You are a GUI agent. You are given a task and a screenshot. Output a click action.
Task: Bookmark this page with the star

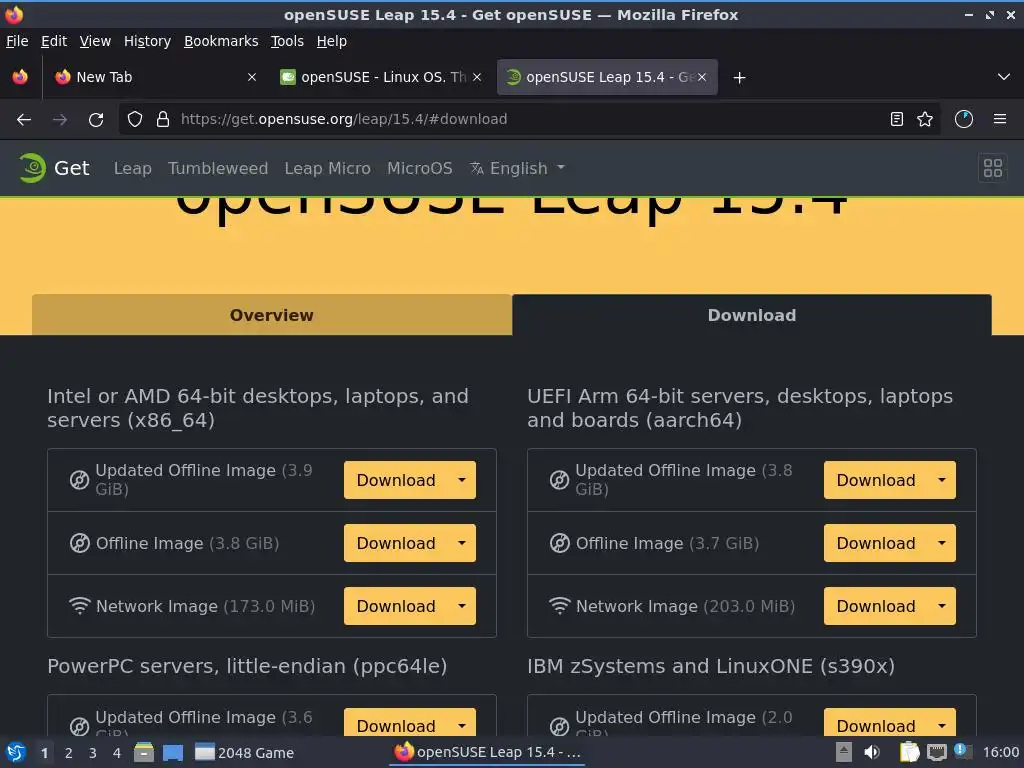point(925,119)
